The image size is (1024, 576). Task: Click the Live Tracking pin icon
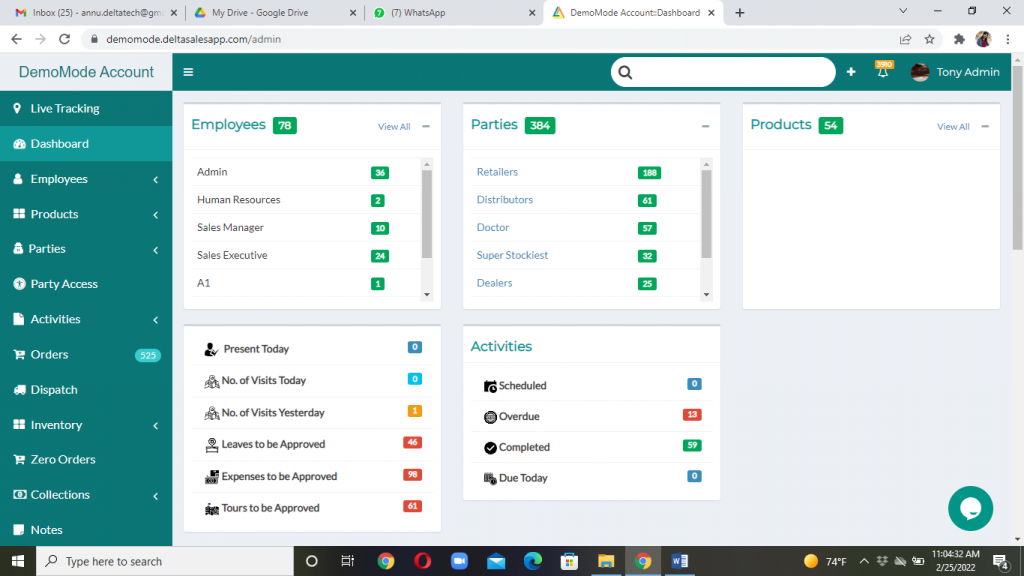(18, 108)
